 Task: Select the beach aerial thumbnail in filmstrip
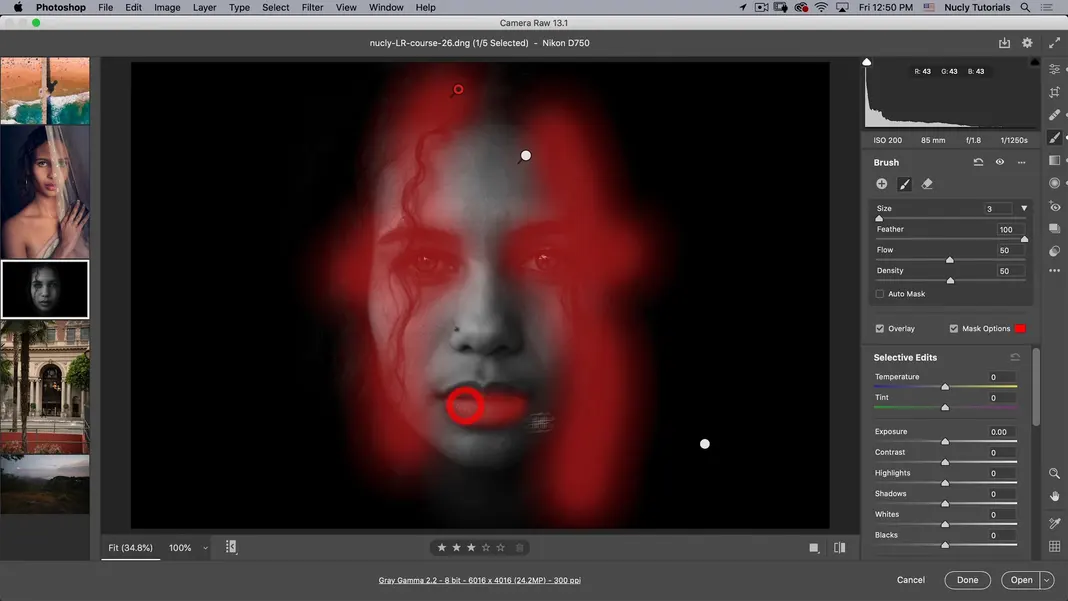tap(45, 91)
